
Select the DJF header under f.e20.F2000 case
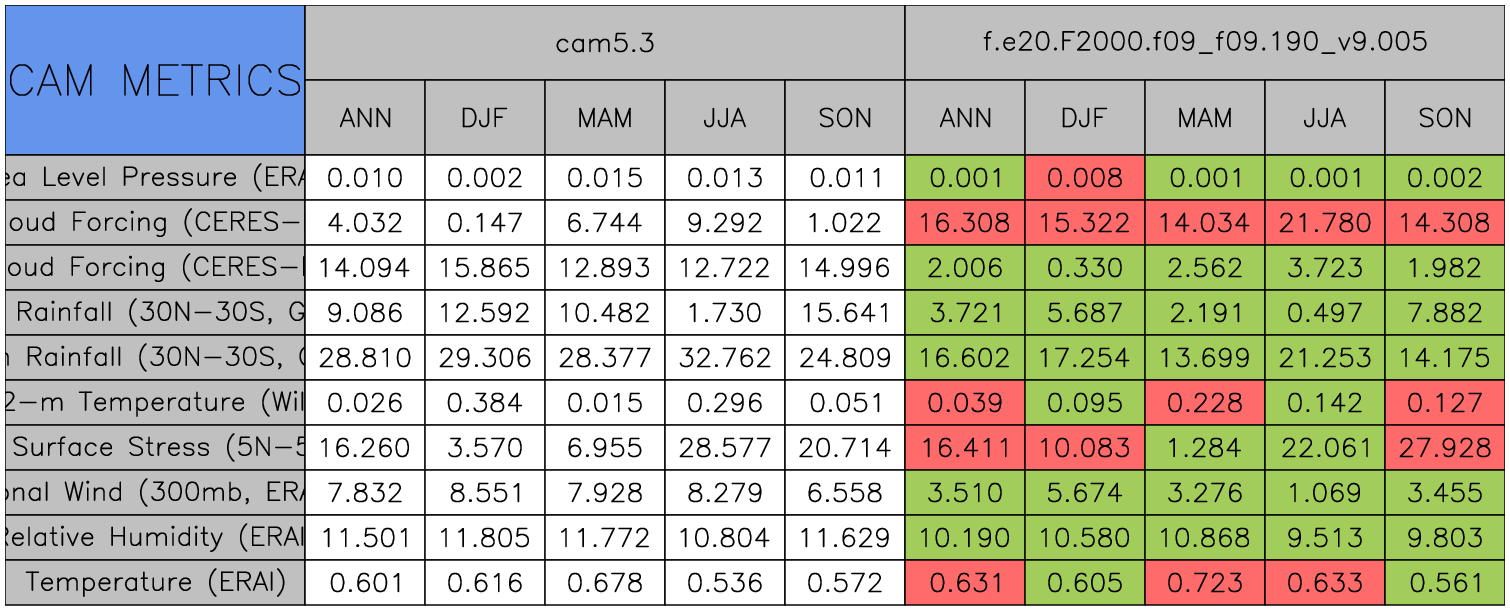pyautogui.click(x=1085, y=118)
